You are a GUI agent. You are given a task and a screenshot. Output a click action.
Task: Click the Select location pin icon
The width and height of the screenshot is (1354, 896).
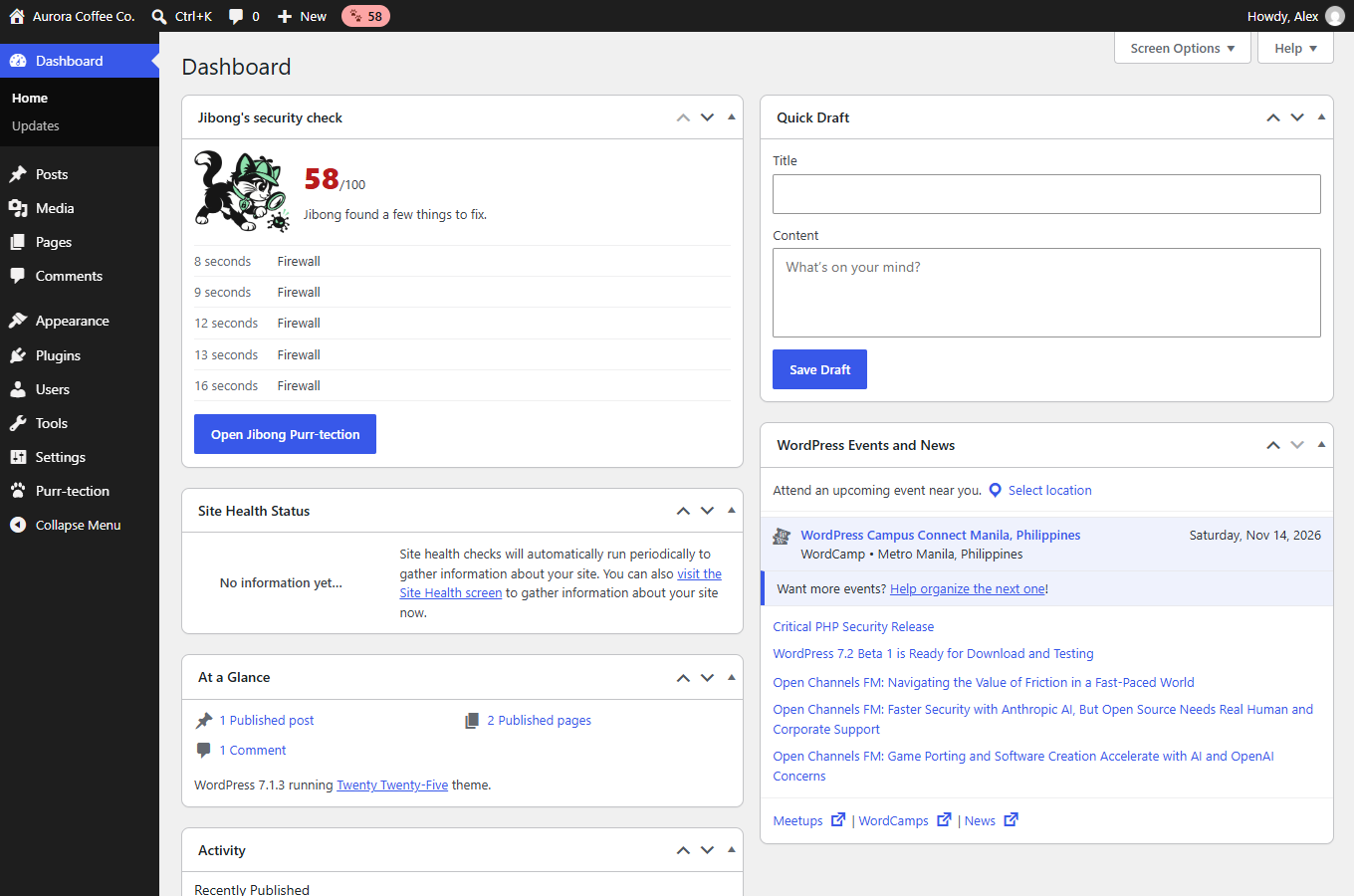[x=995, y=490]
